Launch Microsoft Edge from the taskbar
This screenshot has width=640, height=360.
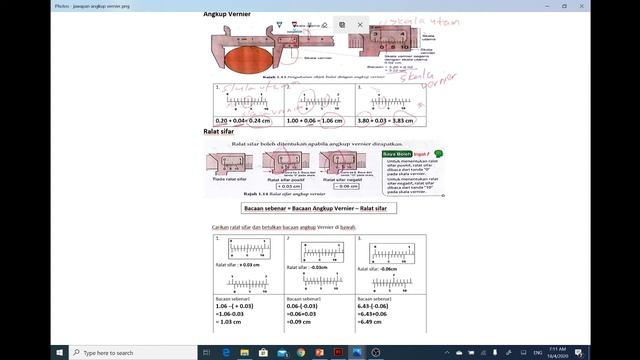226,353
